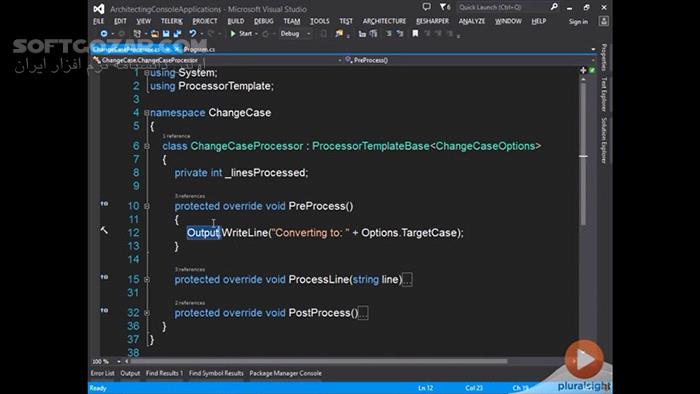Click the comment selection toolbar icon
Screen dimensions: 700x394
(x=388, y=33)
